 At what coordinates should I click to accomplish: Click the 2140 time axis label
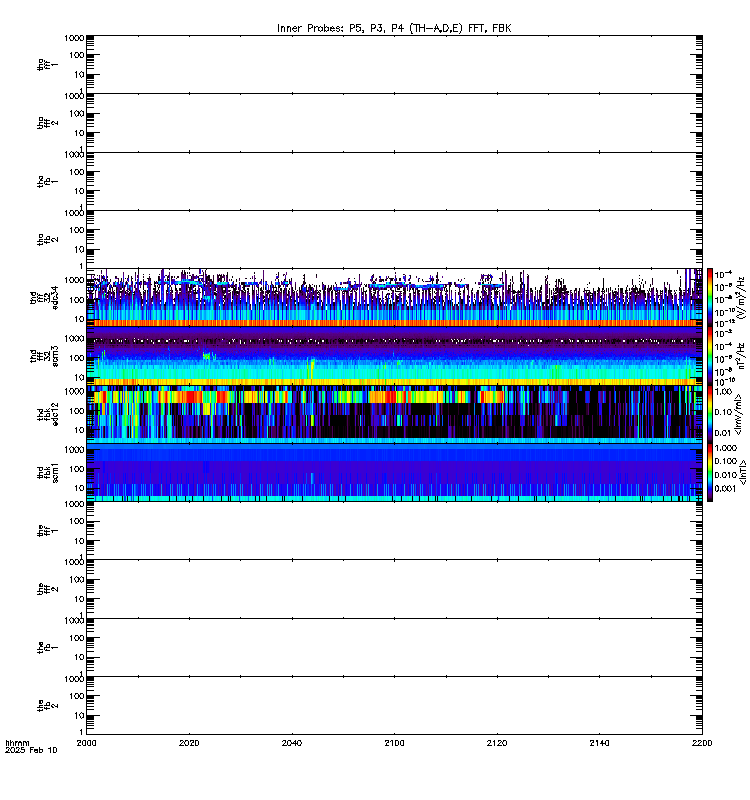pos(599,743)
